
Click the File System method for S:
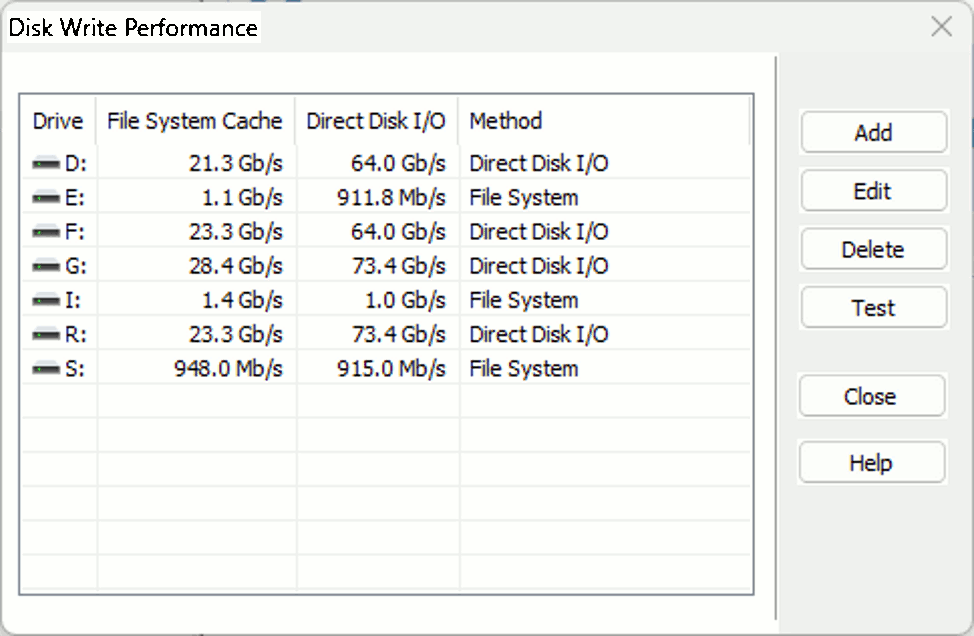pos(524,369)
